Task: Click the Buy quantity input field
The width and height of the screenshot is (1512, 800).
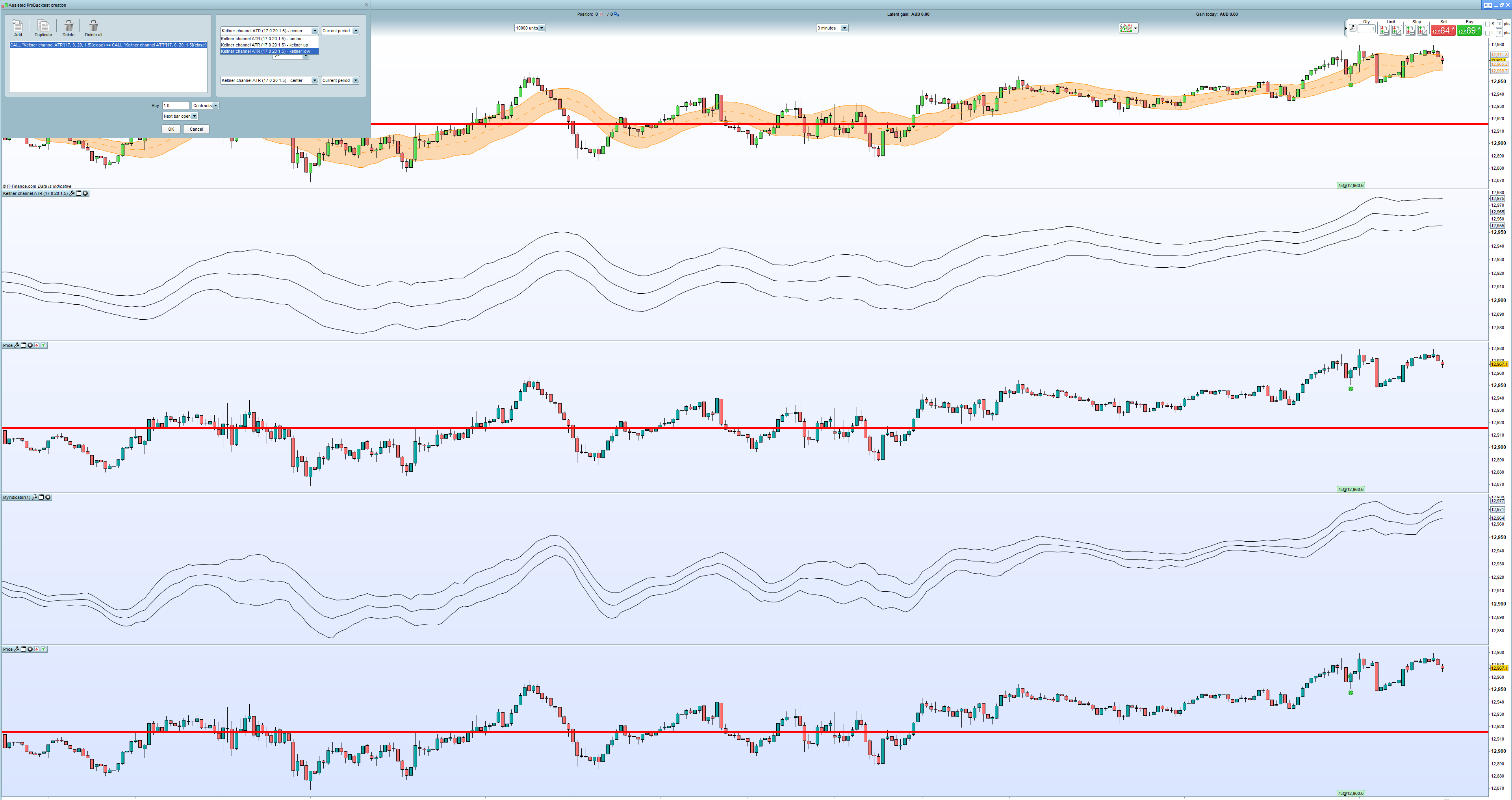Action: [176, 106]
